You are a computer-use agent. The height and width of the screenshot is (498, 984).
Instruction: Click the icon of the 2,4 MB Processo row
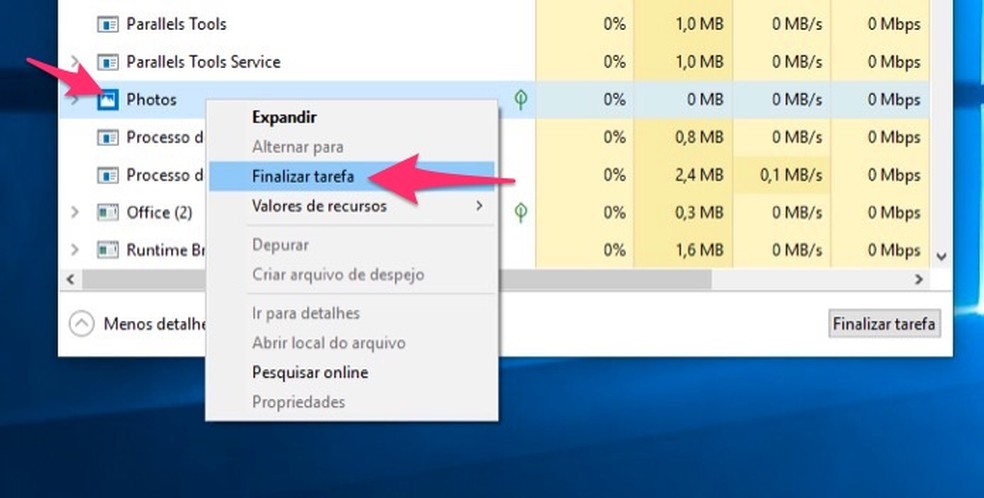tap(108, 175)
